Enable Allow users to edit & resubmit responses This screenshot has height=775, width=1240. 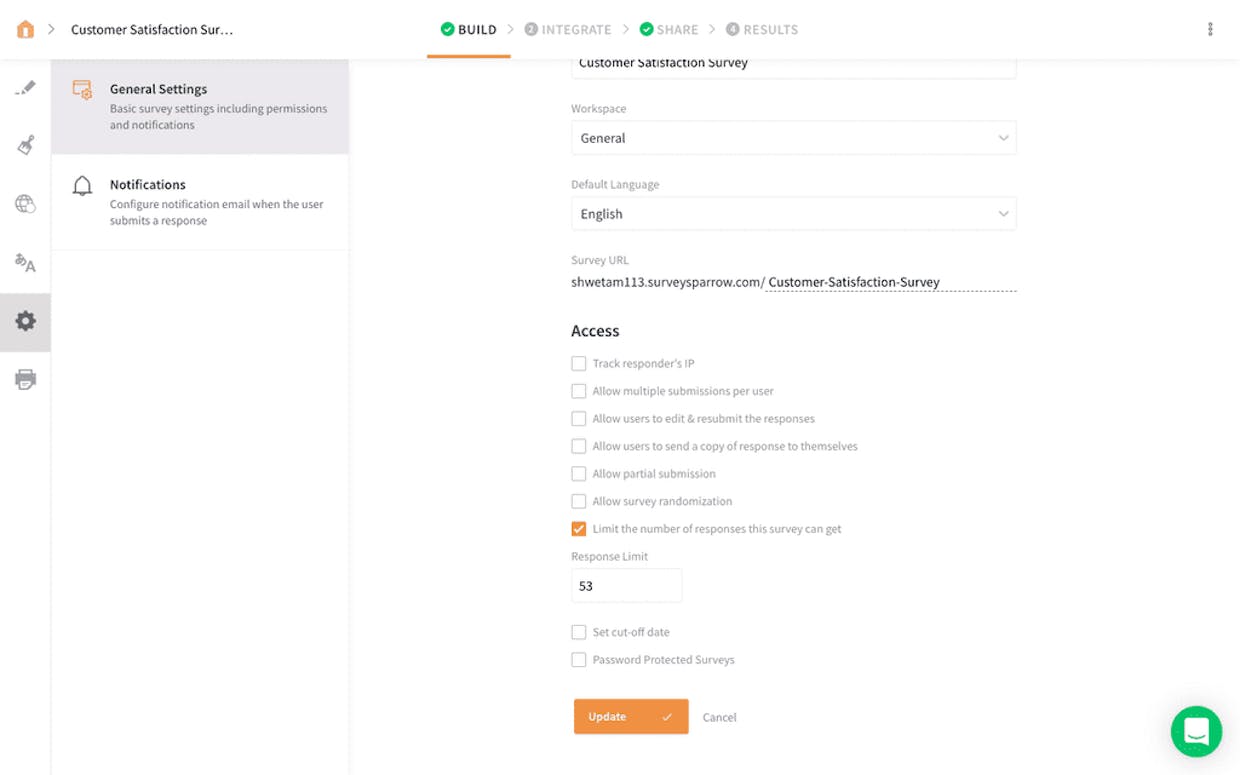click(579, 419)
